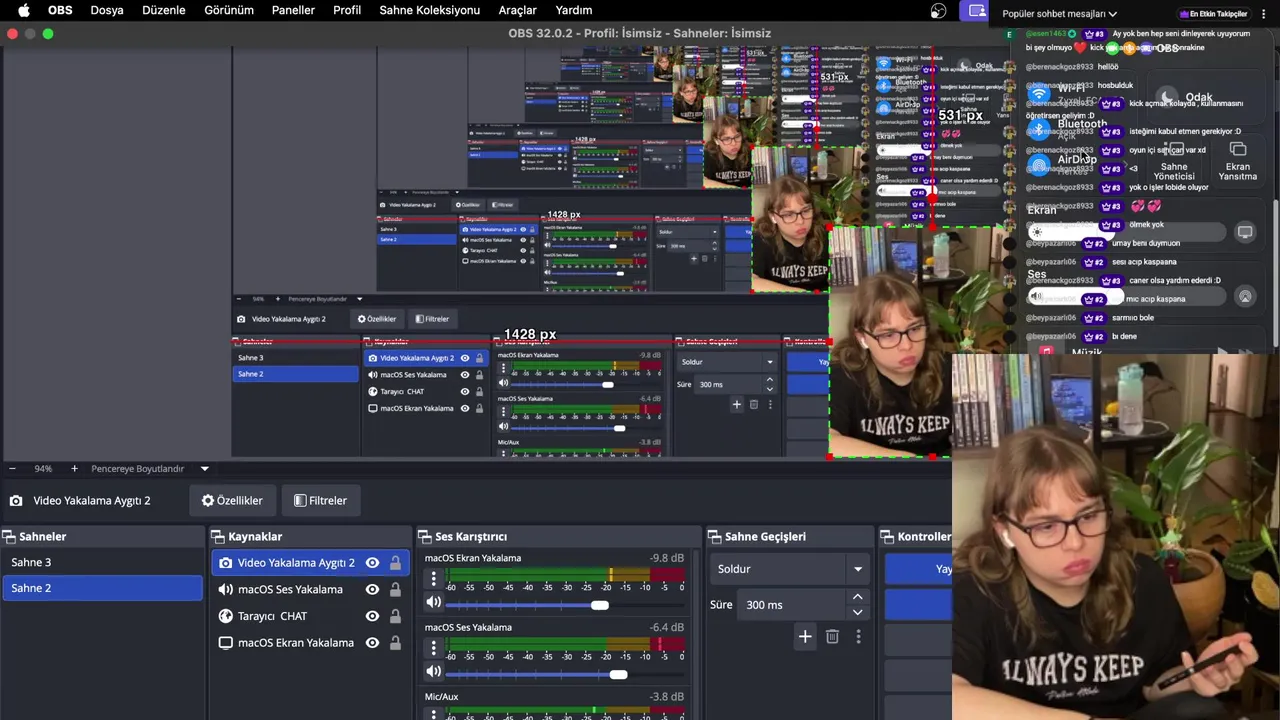Click the Ekran Yansıtma tile

(1238, 160)
